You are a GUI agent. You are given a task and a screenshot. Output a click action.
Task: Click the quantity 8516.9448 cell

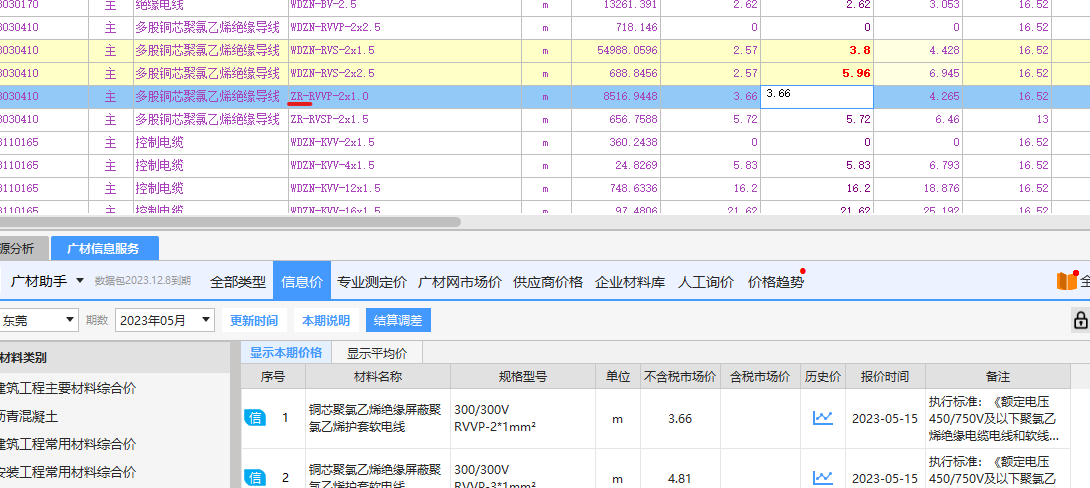[616, 96]
